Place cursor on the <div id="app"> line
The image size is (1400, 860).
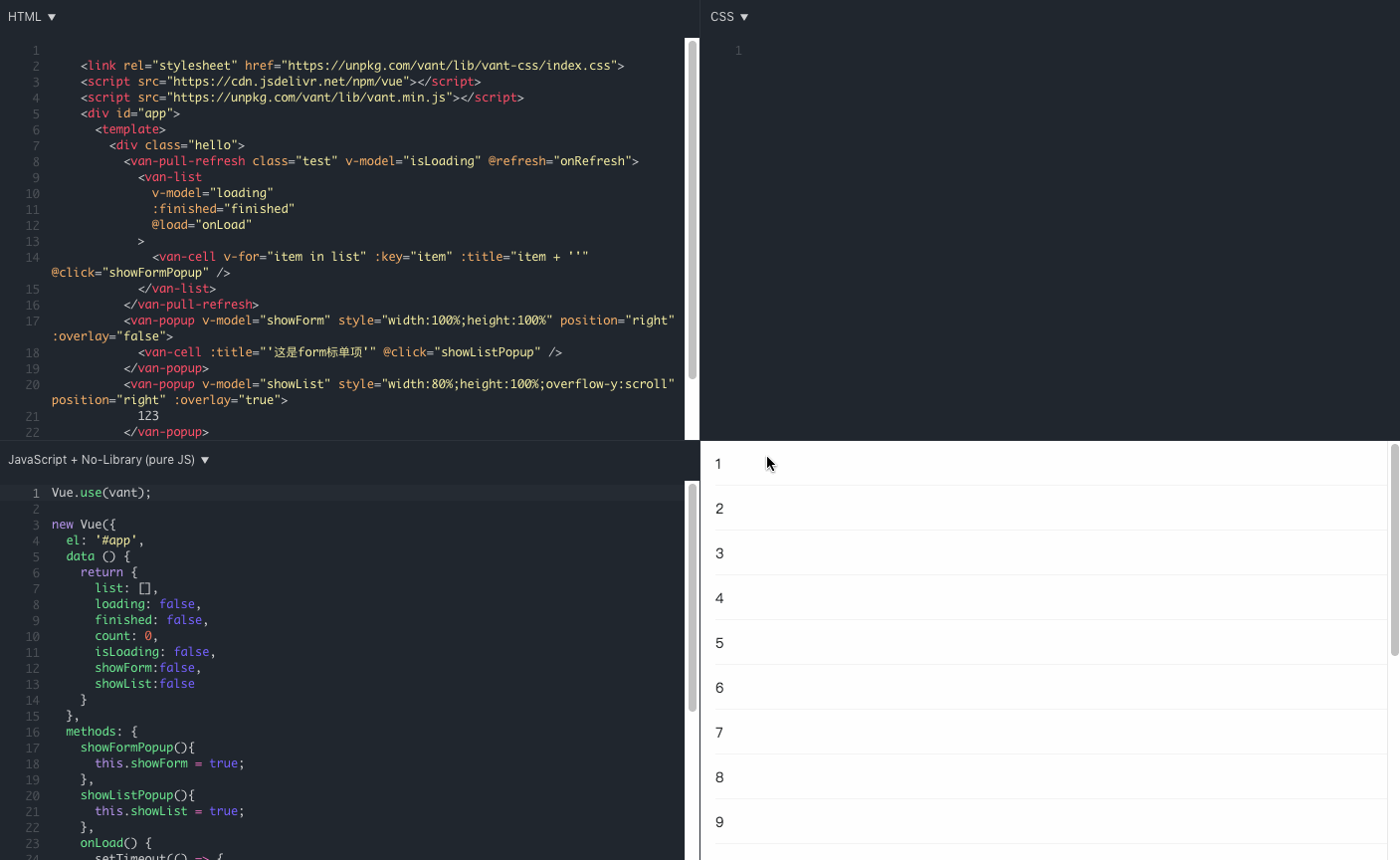(x=130, y=113)
